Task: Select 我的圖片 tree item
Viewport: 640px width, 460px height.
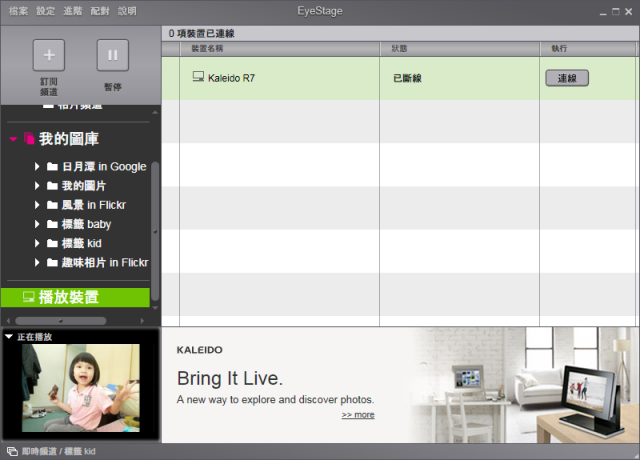Action: pos(84,186)
